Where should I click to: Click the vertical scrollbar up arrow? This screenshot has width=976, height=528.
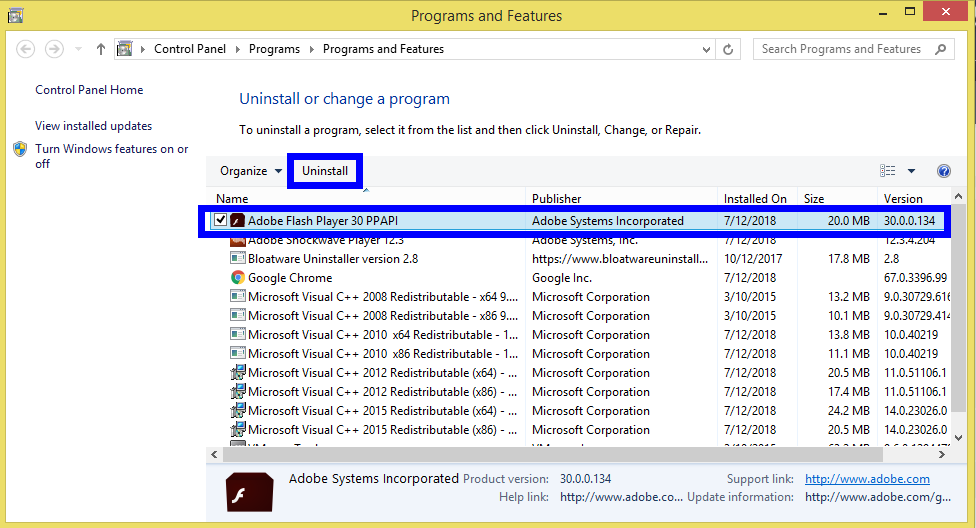(x=959, y=197)
